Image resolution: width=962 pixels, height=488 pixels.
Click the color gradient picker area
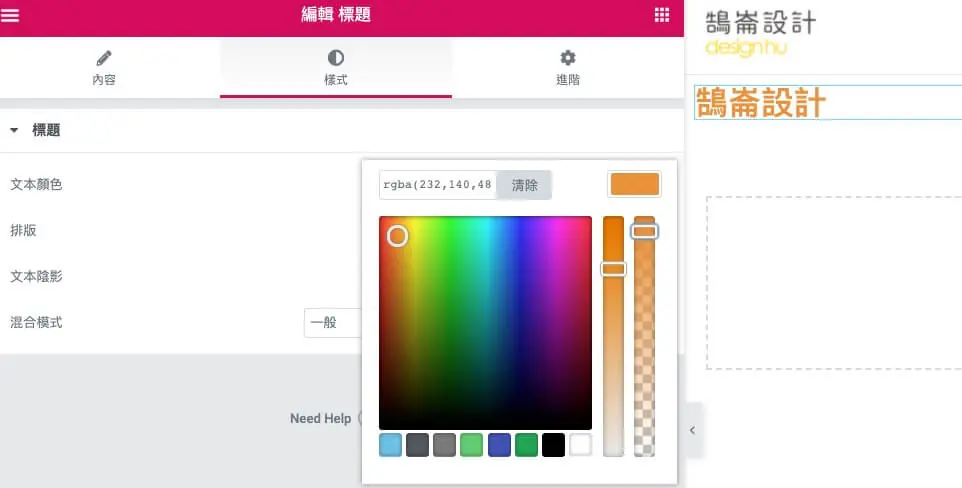click(485, 323)
